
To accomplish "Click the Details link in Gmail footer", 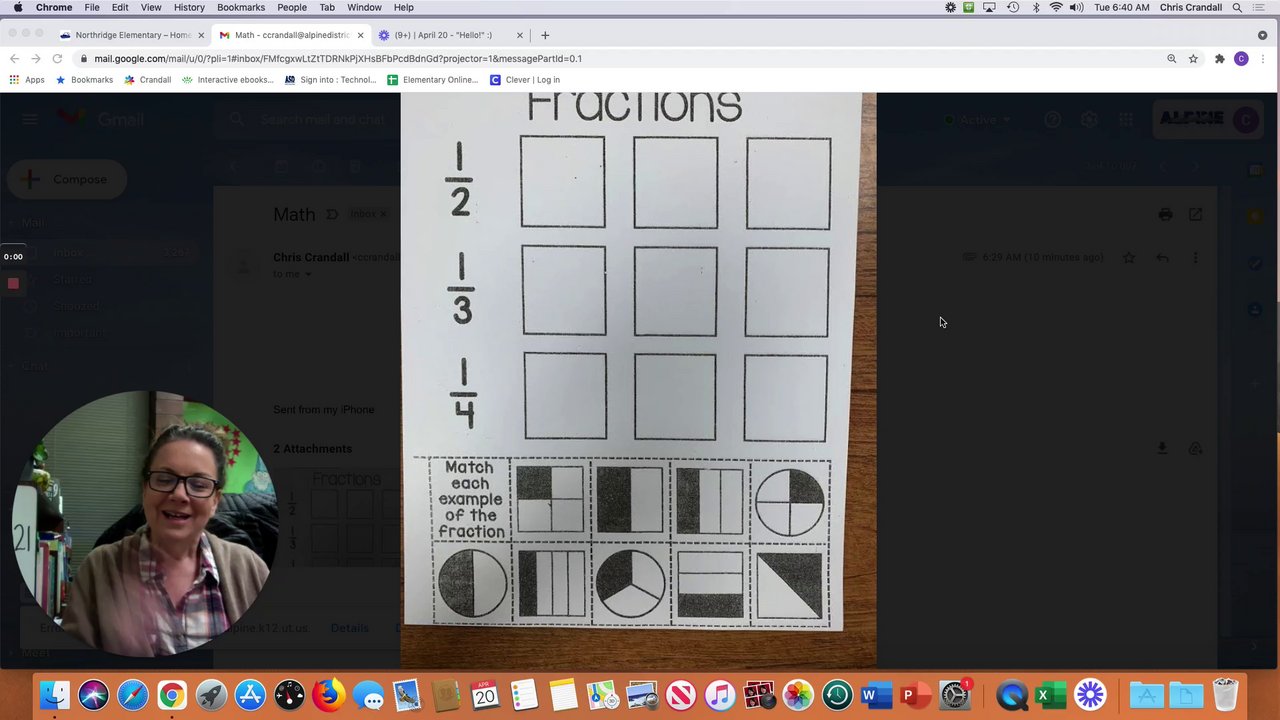I will (x=349, y=628).
